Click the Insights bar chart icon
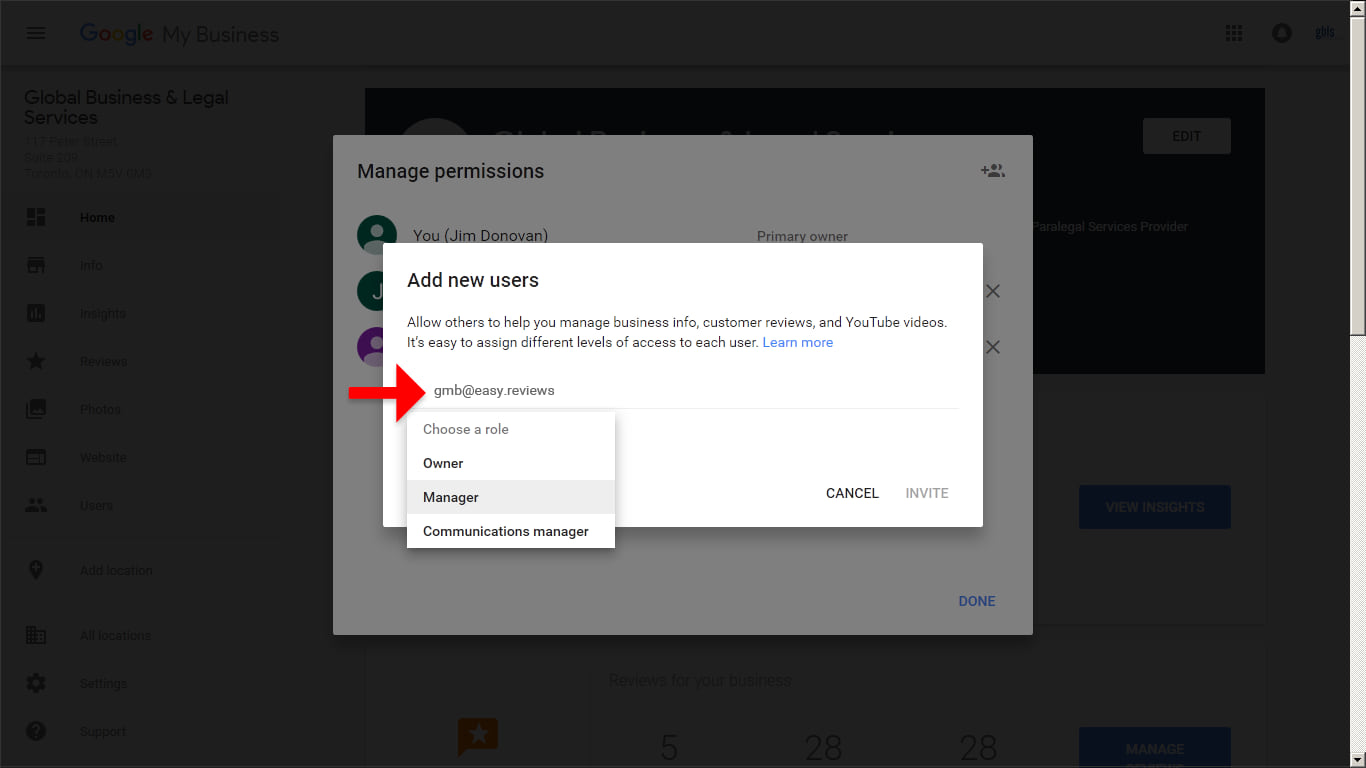This screenshot has height=768, width=1366. [x=36, y=313]
